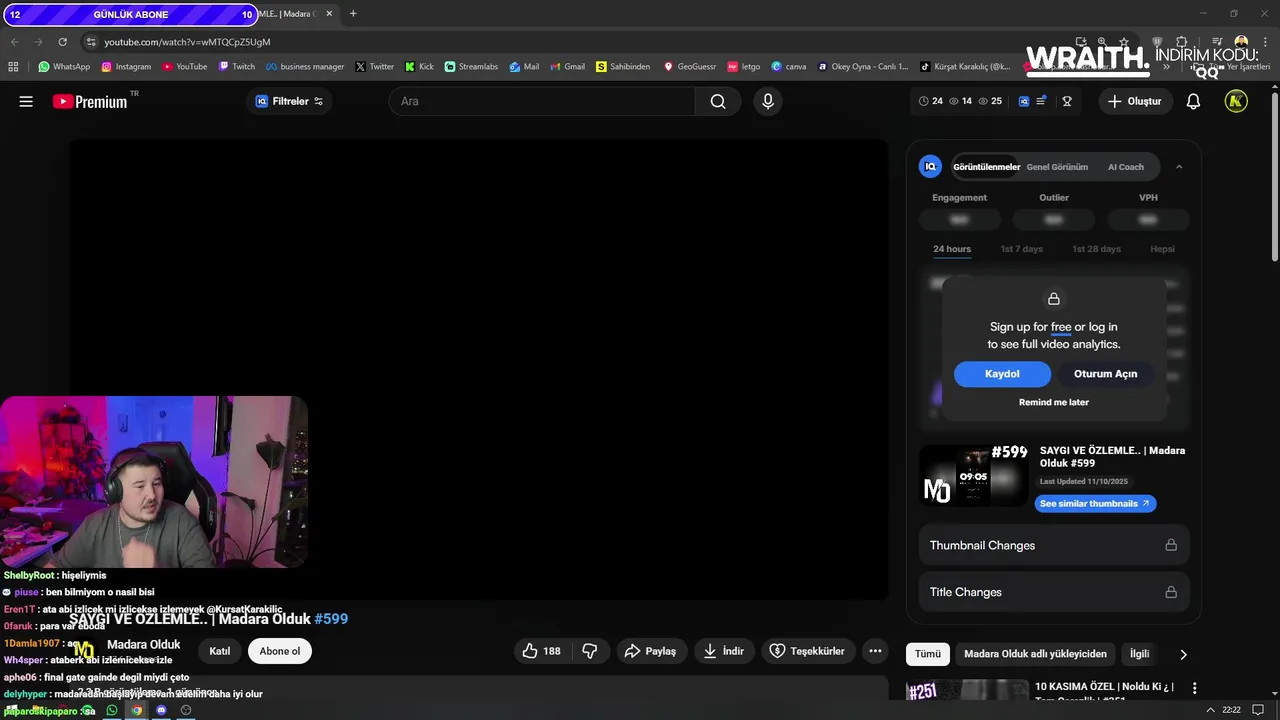1280x720 pixels.
Task: Click the browser address bar URL
Action: point(187,42)
